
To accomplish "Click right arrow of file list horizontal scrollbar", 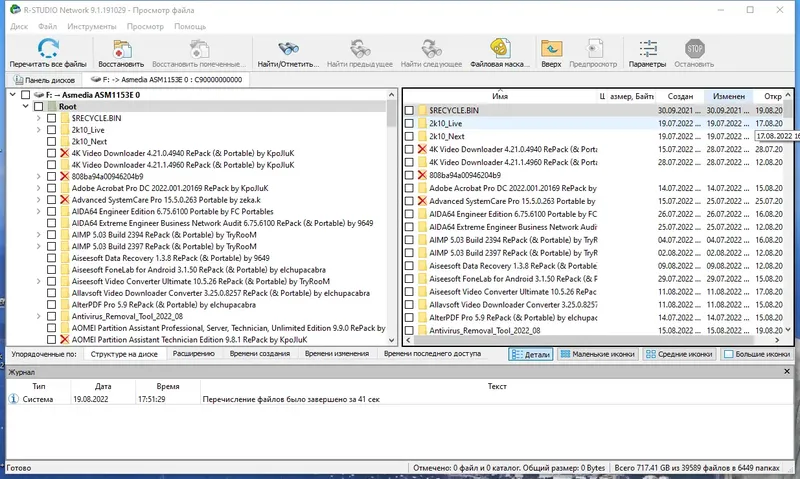I will coord(777,340).
